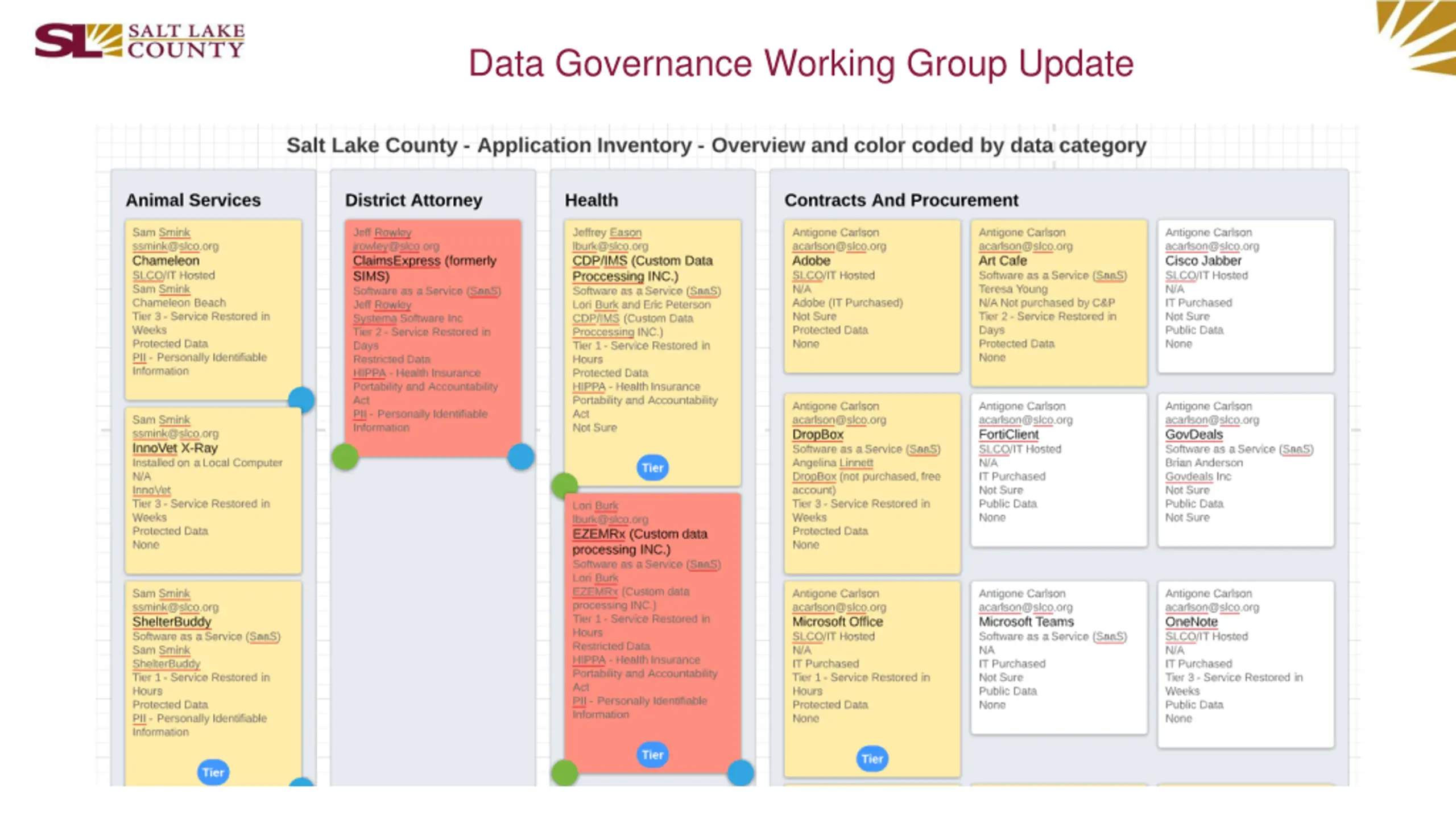Open the acarlson@slco.org link on FortiClient card

(1025, 420)
